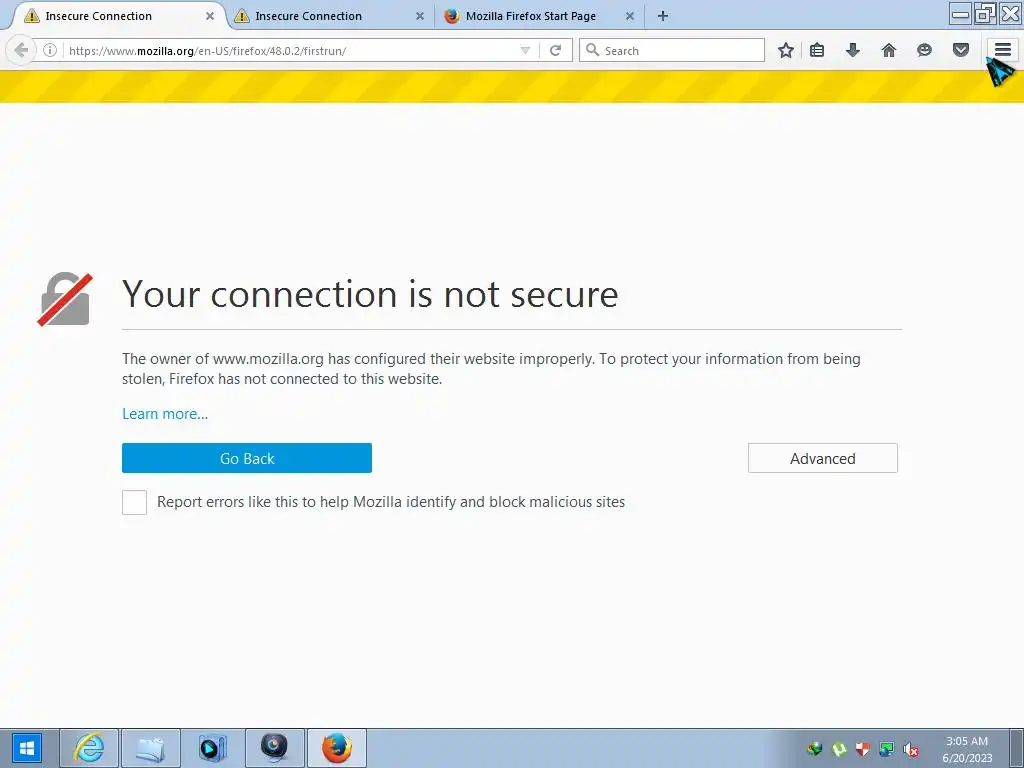Bookmark this page with the star icon
1024x768 pixels.
click(786, 50)
